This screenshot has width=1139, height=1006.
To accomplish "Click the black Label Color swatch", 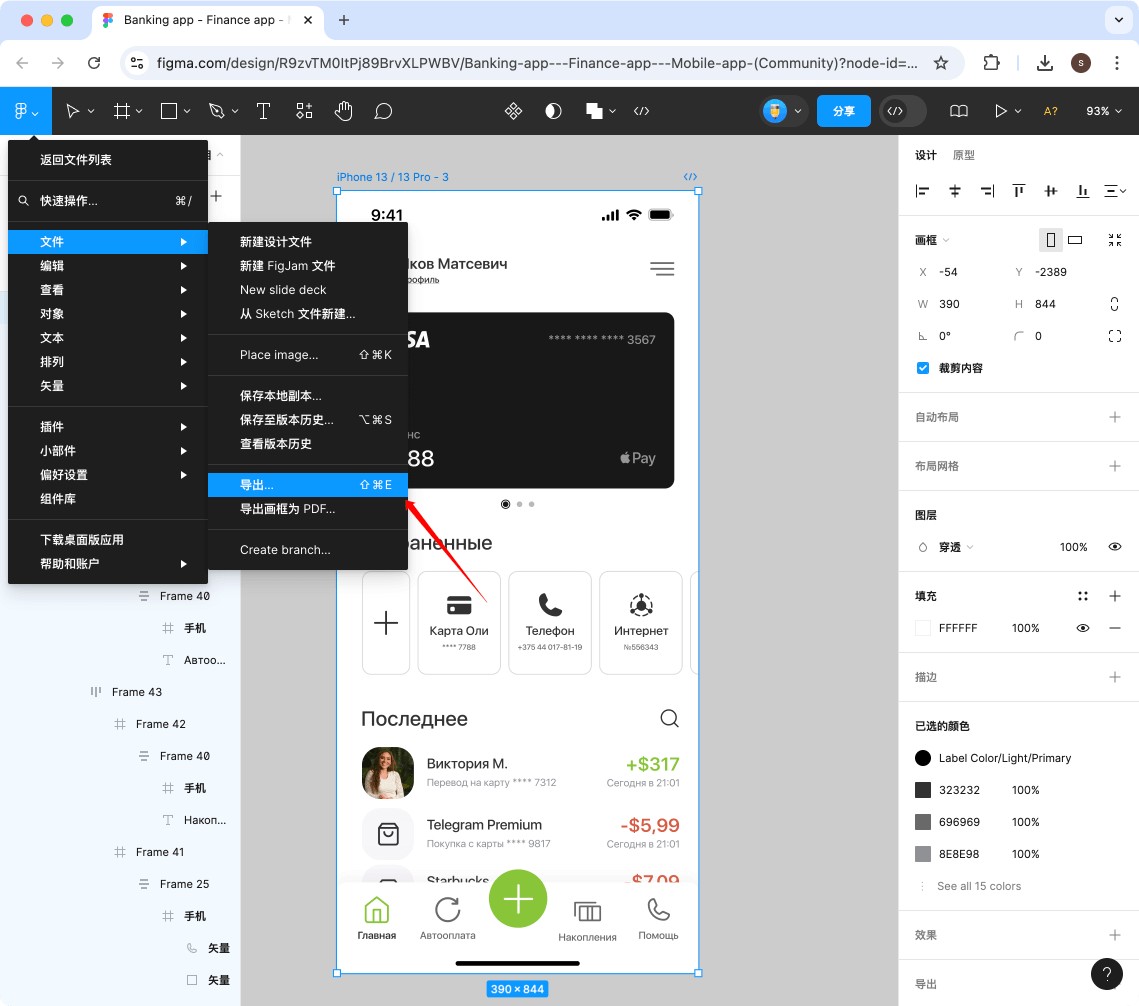I will pos(922,758).
